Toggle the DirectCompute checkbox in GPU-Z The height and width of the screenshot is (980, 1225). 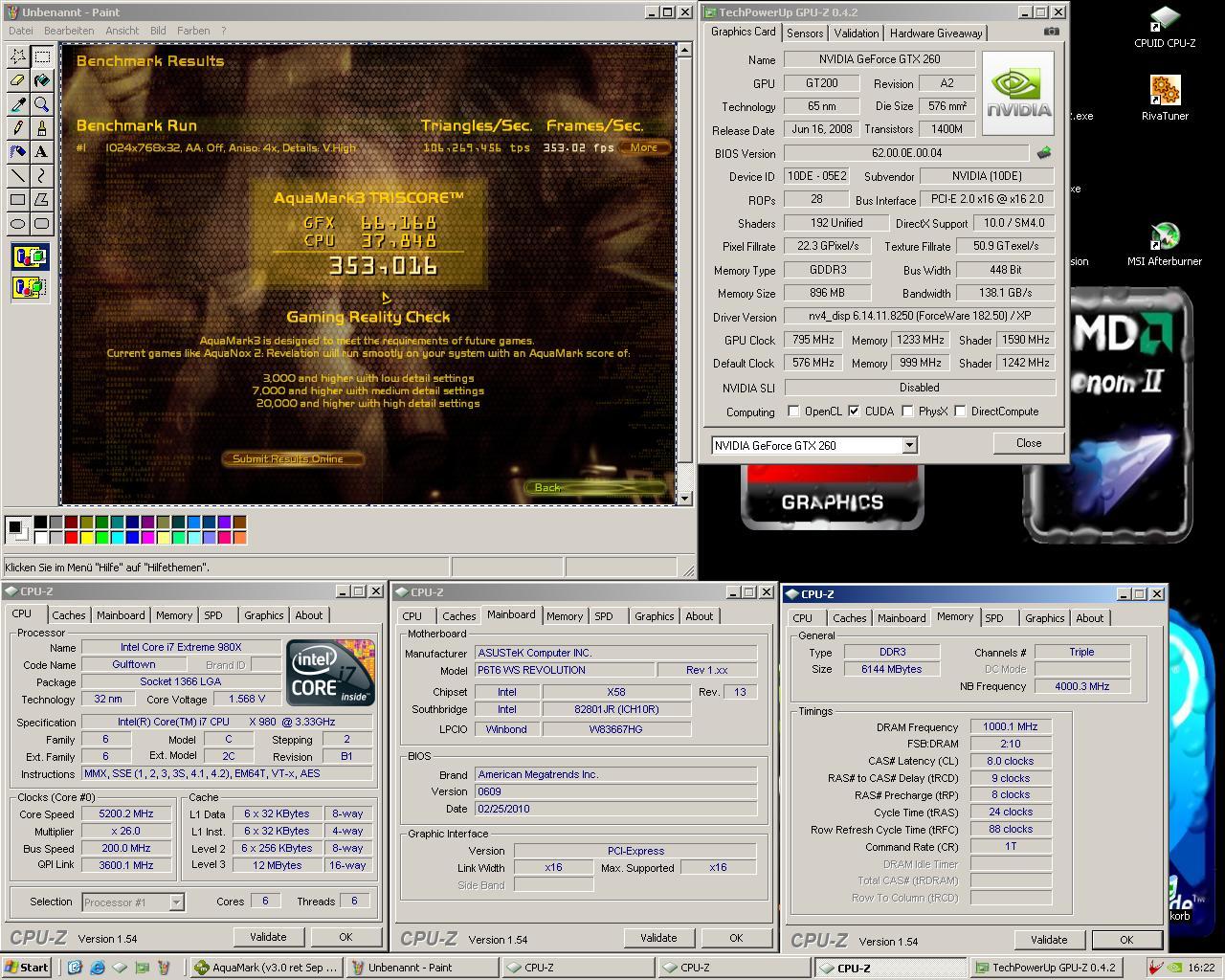(960, 412)
